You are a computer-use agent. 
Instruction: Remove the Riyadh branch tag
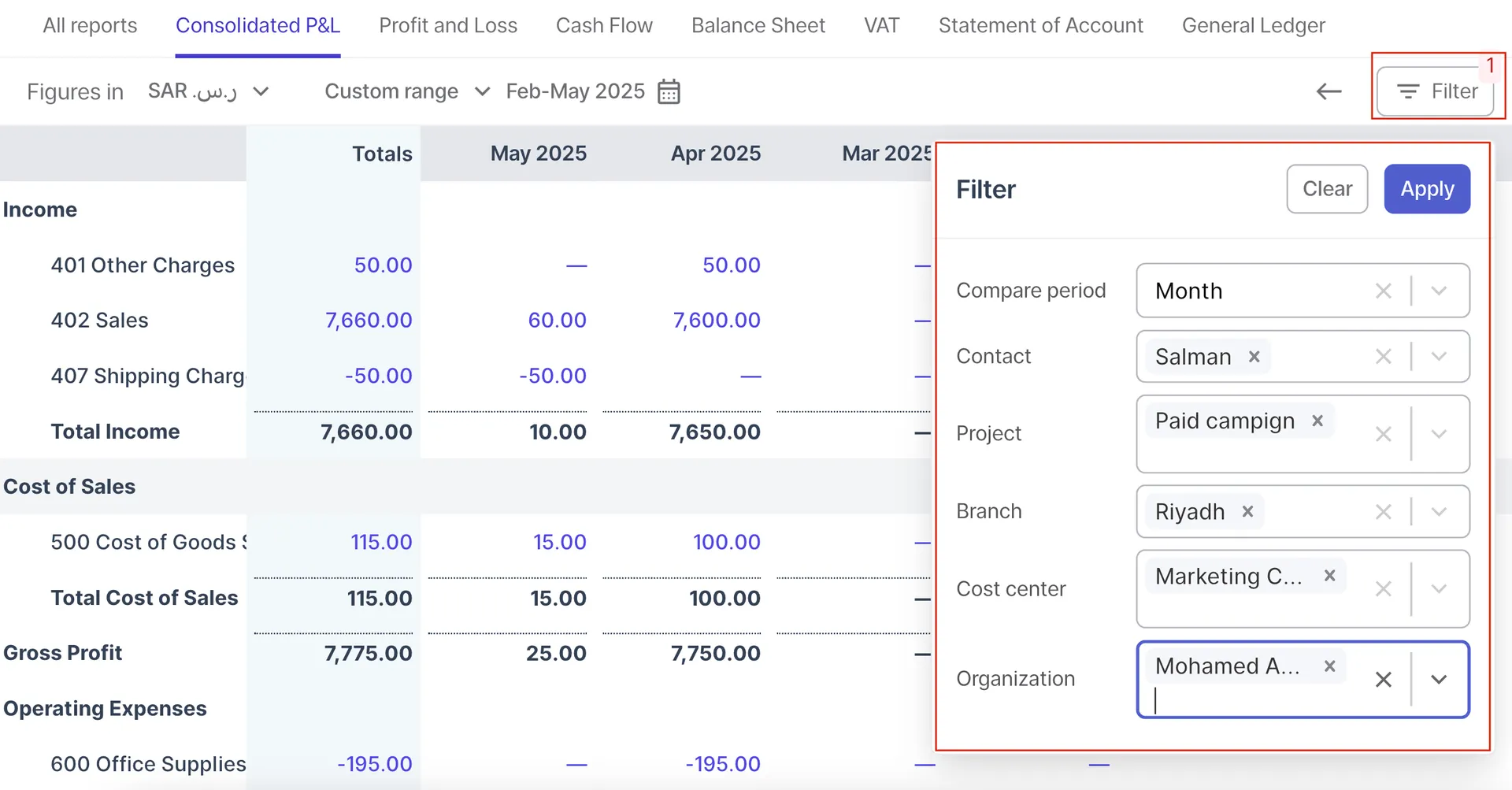[x=1247, y=511]
